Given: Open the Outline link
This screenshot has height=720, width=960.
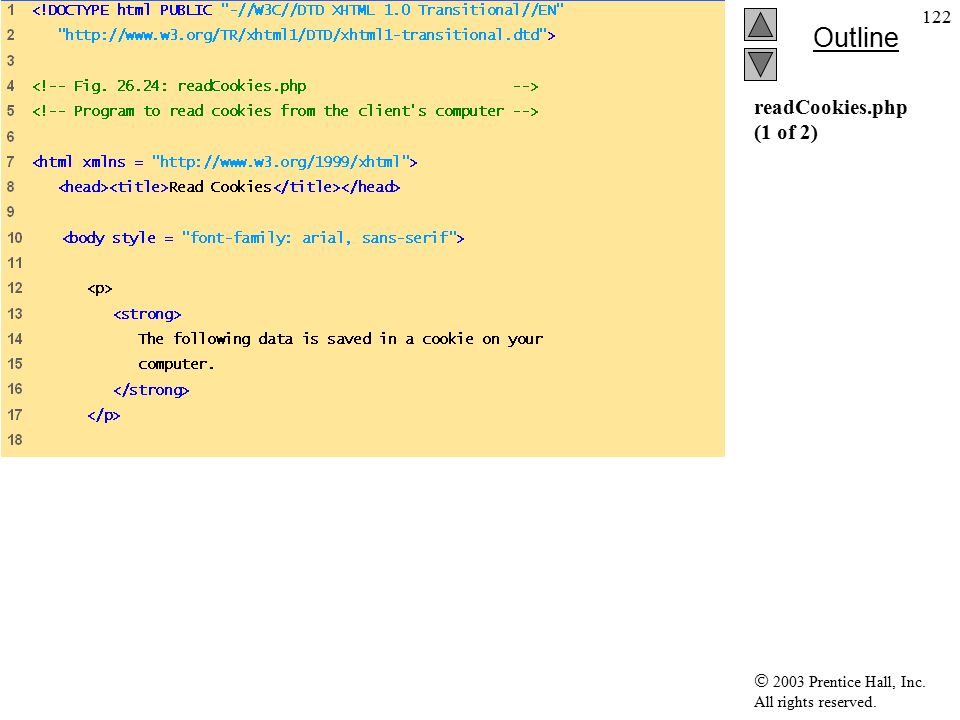Looking at the screenshot, I should pos(855,38).
